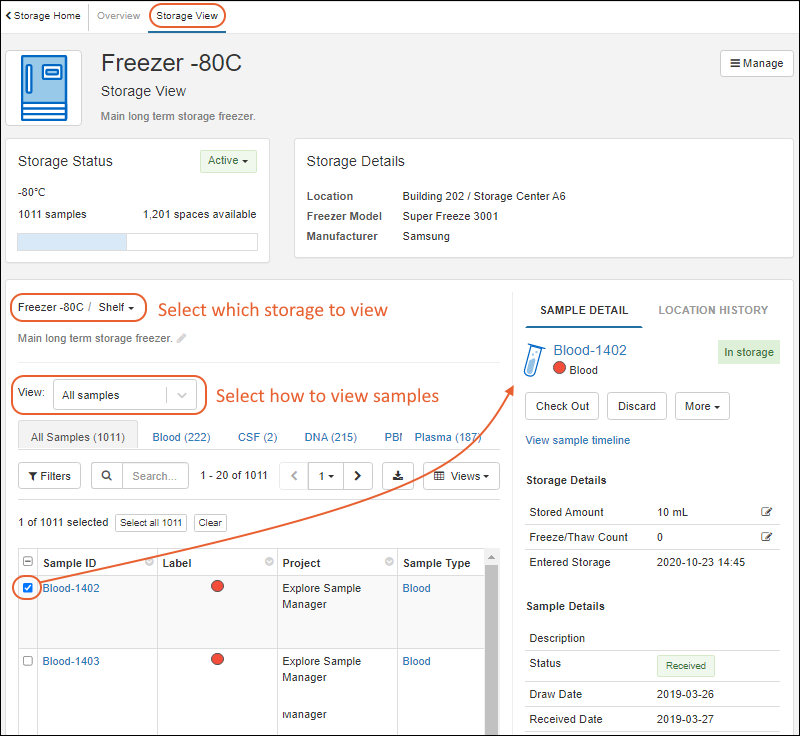Uncheck the Blood-1402 row checkbox
Viewport: 800px width, 736px height.
click(x=28, y=588)
